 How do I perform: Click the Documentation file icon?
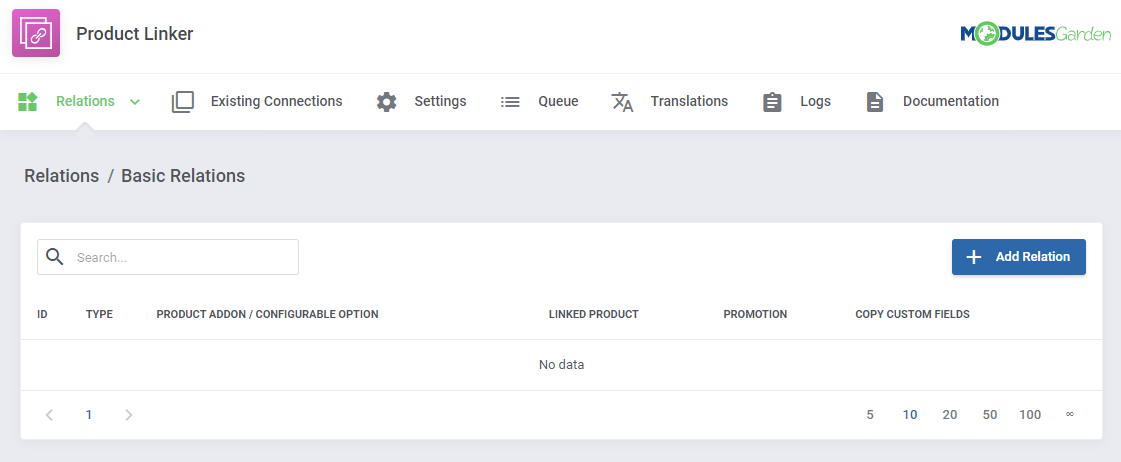875,102
